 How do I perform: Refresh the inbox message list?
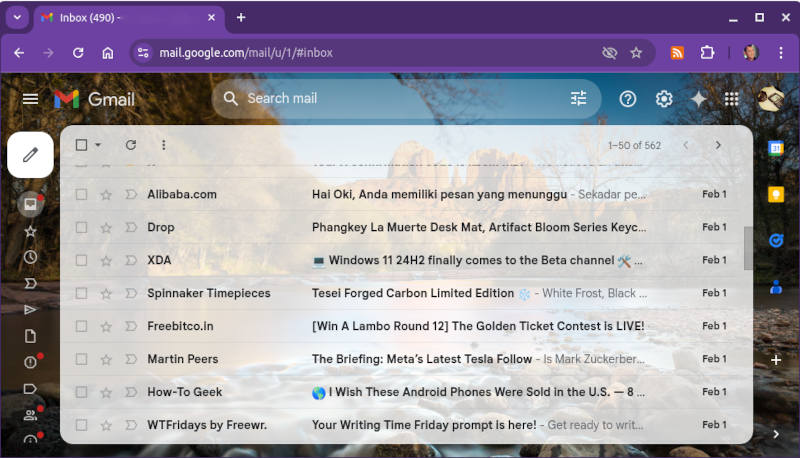tap(131, 145)
